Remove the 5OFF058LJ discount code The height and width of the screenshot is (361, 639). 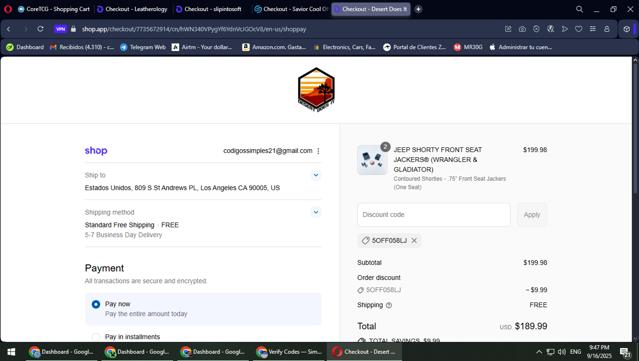coord(414,240)
